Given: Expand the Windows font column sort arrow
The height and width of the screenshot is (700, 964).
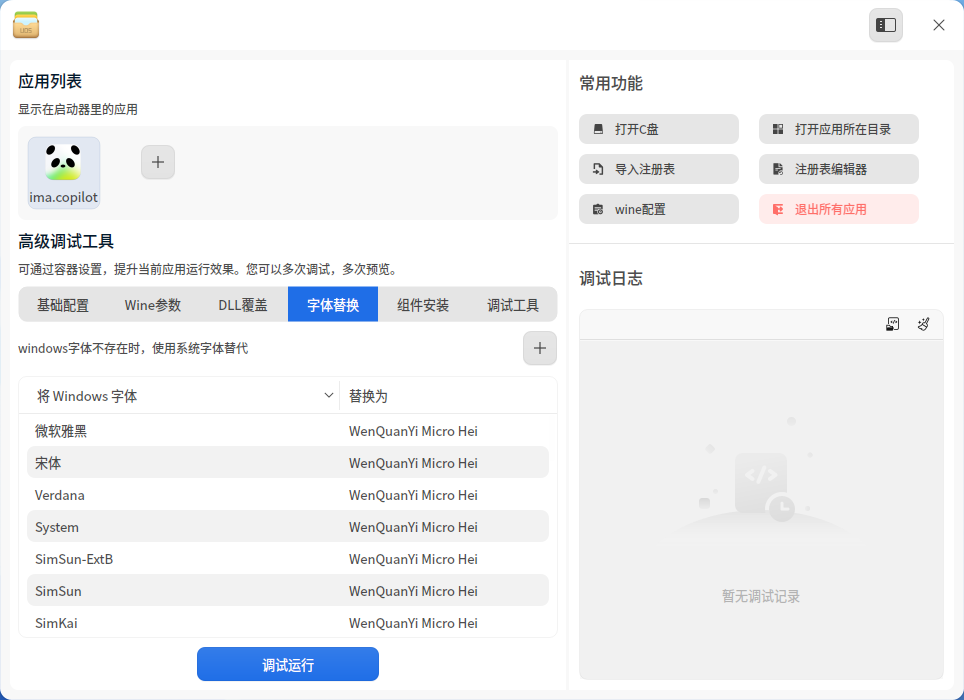Looking at the screenshot, I should pos(328,396).
